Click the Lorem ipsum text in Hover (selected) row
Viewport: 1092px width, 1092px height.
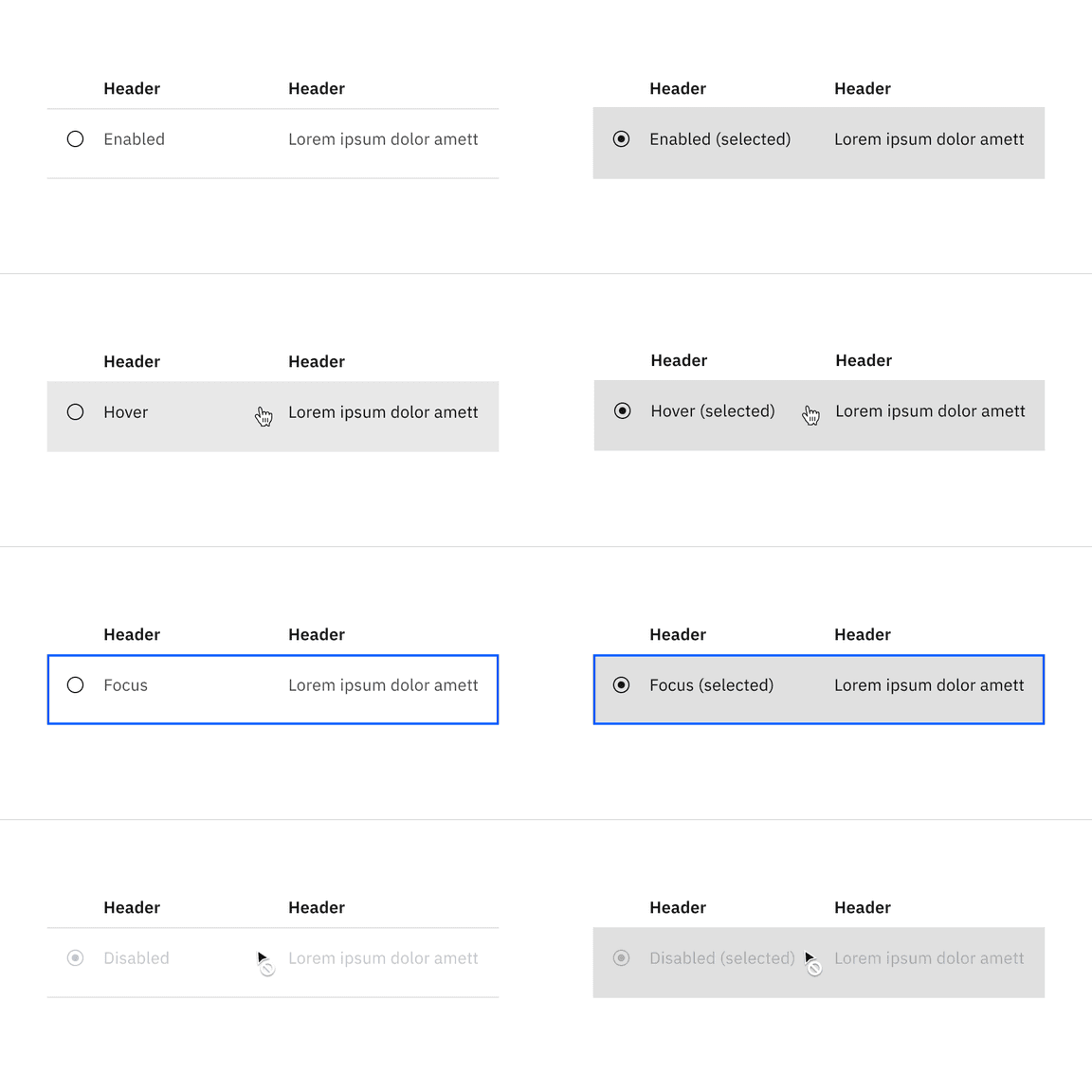(x=930, y=411)
